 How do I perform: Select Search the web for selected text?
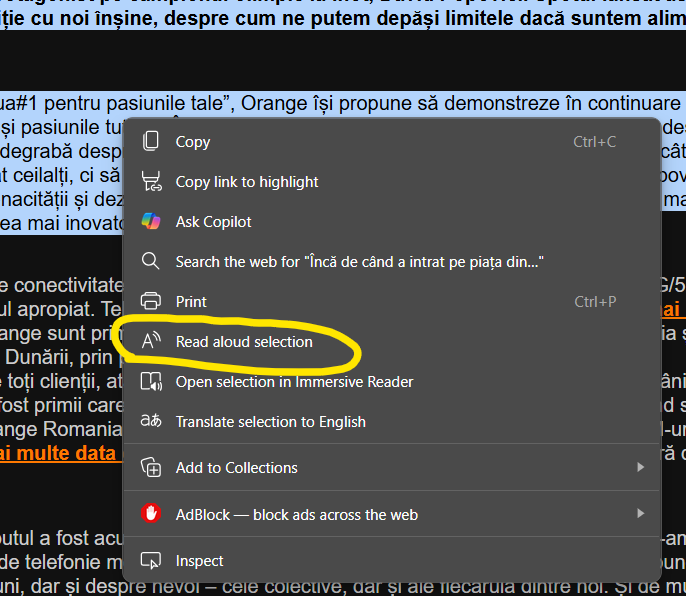pos(392,262)
